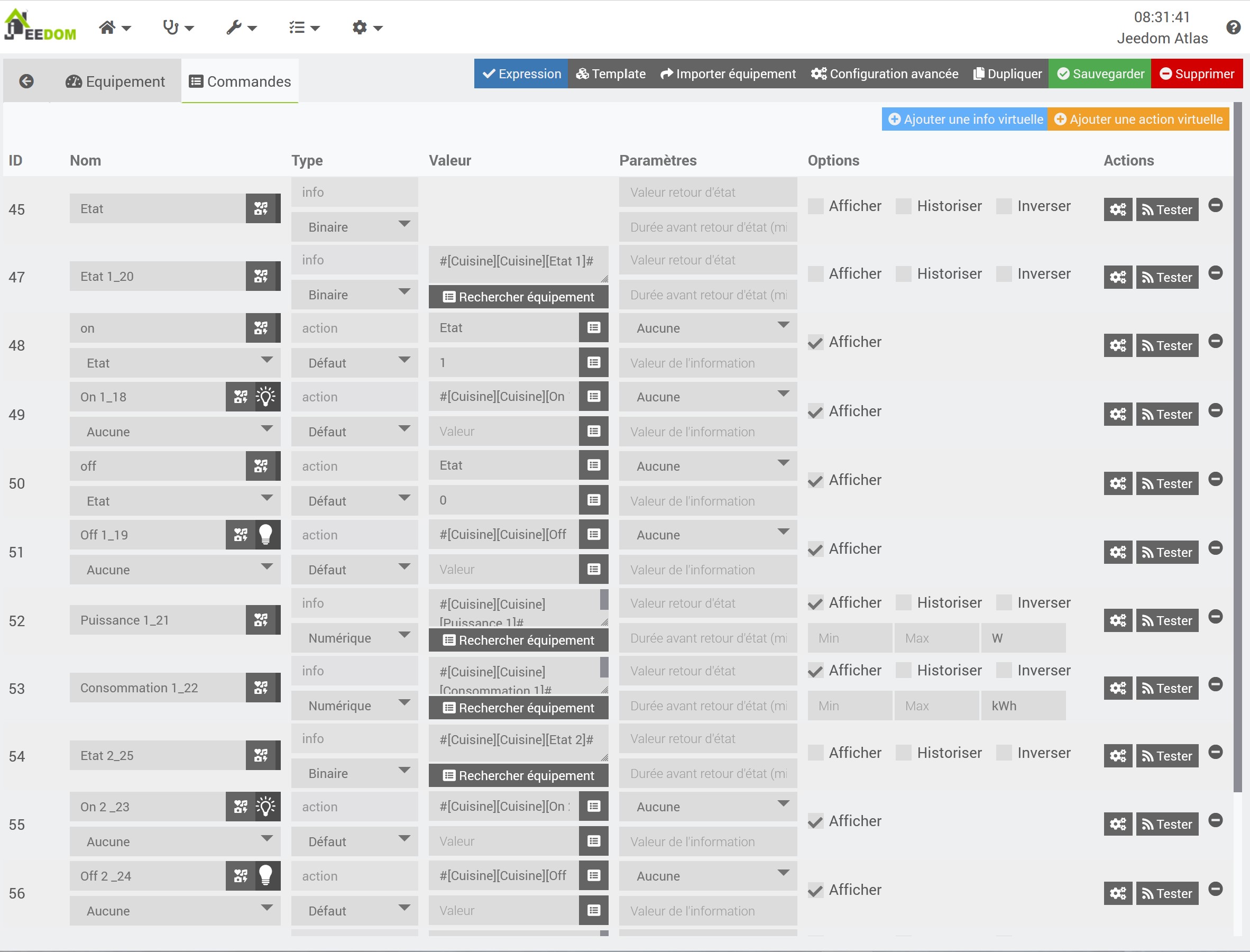This screenshot has height=952, width=1250.
Task: Open Numérique subtype dropdown for Consommation 1_22
Action: pyautogui.click(x=355, y=706)
